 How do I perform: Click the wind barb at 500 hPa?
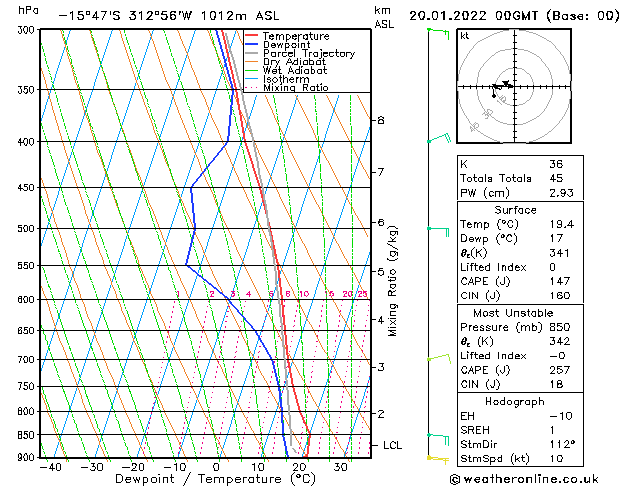coord(438,231)
